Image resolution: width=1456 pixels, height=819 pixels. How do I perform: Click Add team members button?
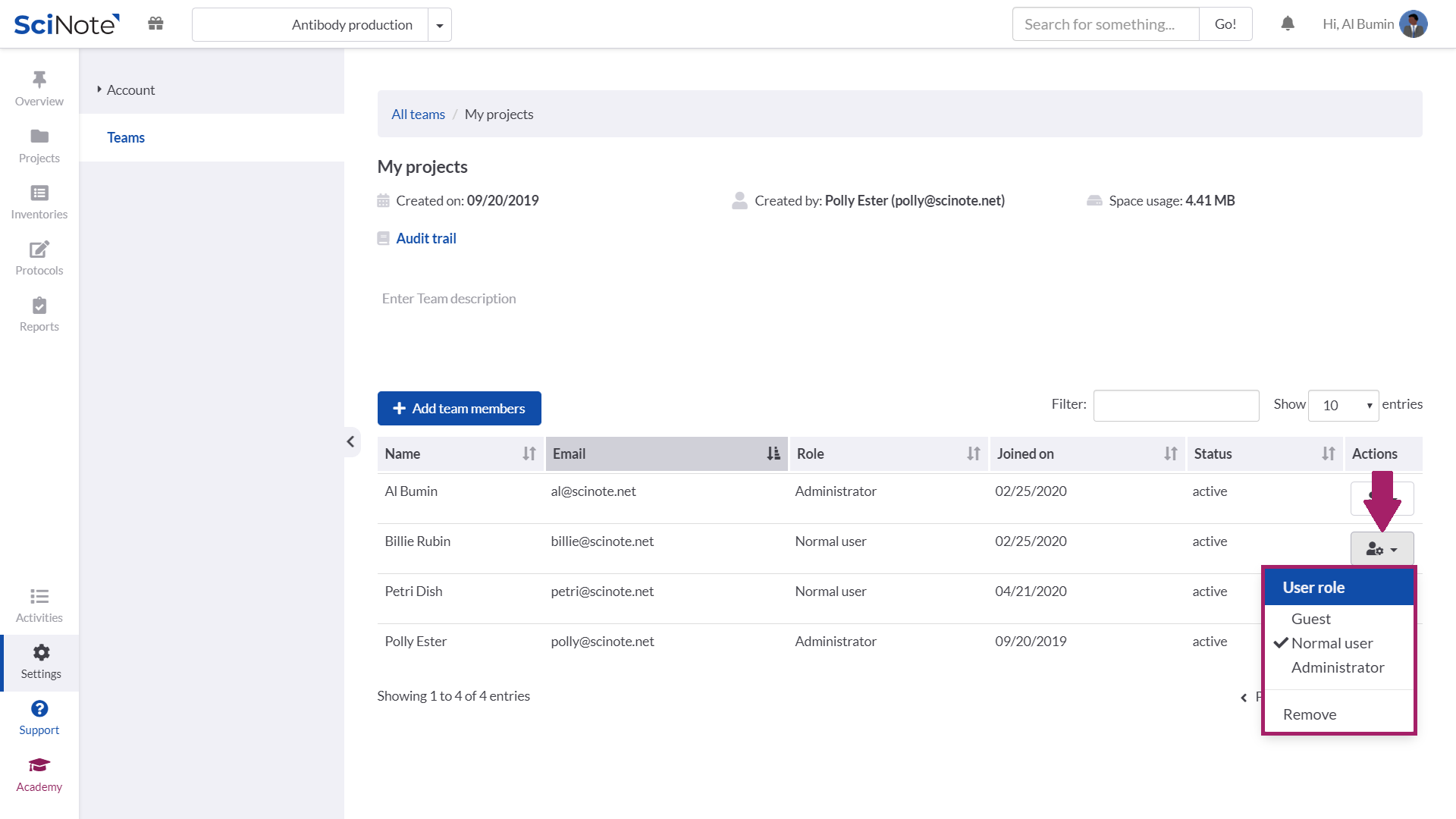point(459,408)
